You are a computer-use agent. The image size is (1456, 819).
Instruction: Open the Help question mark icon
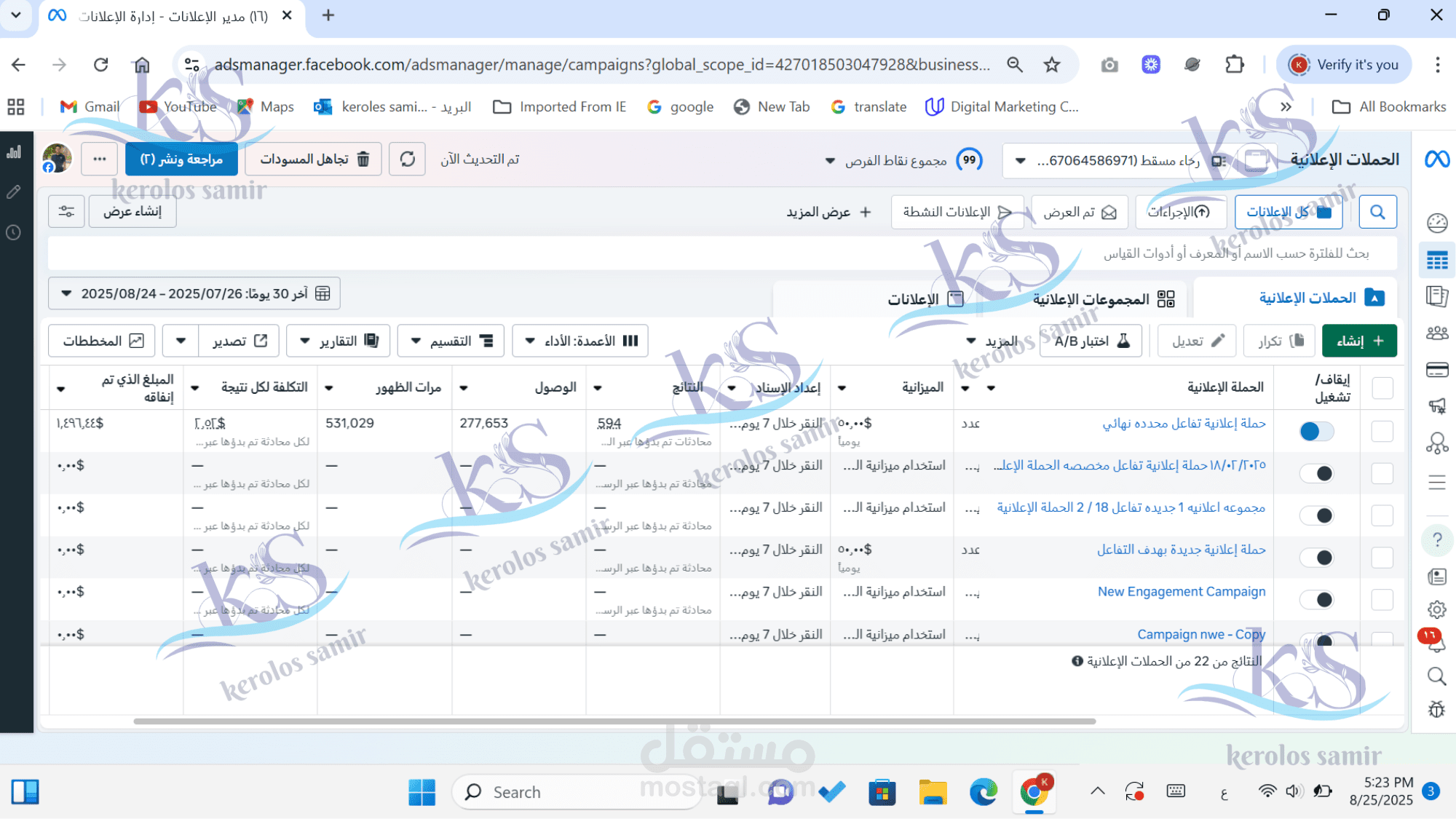[1438, 539]
